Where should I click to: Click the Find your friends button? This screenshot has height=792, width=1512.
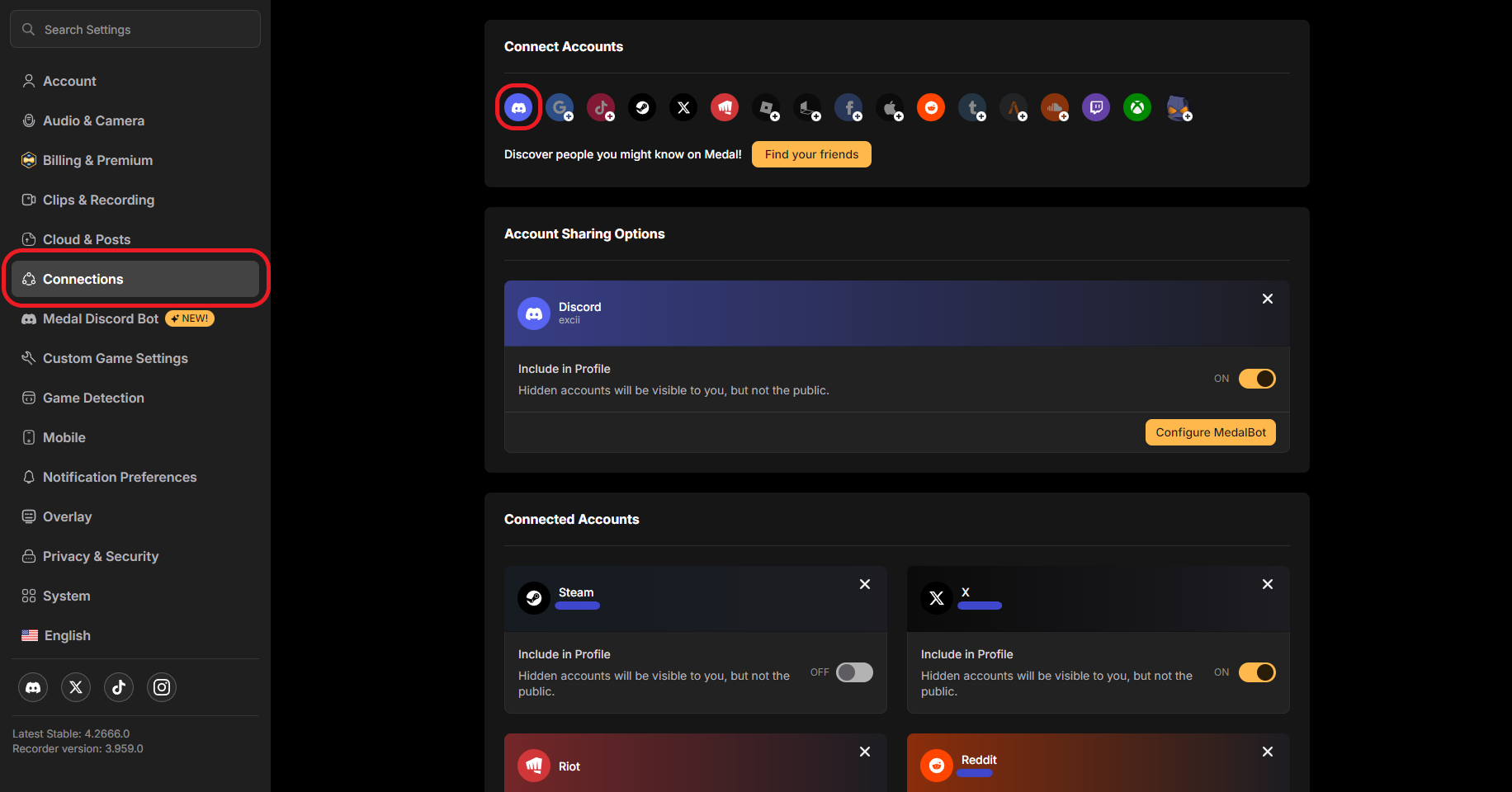click(x=810, y=154)
